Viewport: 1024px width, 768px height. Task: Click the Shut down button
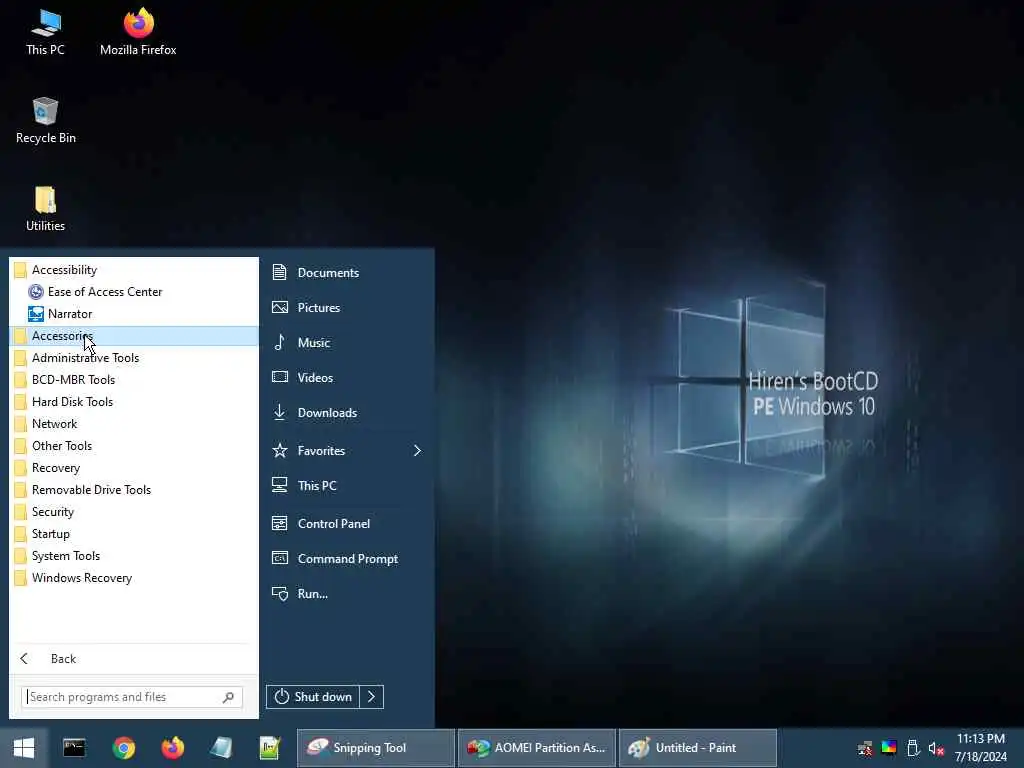pyautogui.click(x=313, y=697)
